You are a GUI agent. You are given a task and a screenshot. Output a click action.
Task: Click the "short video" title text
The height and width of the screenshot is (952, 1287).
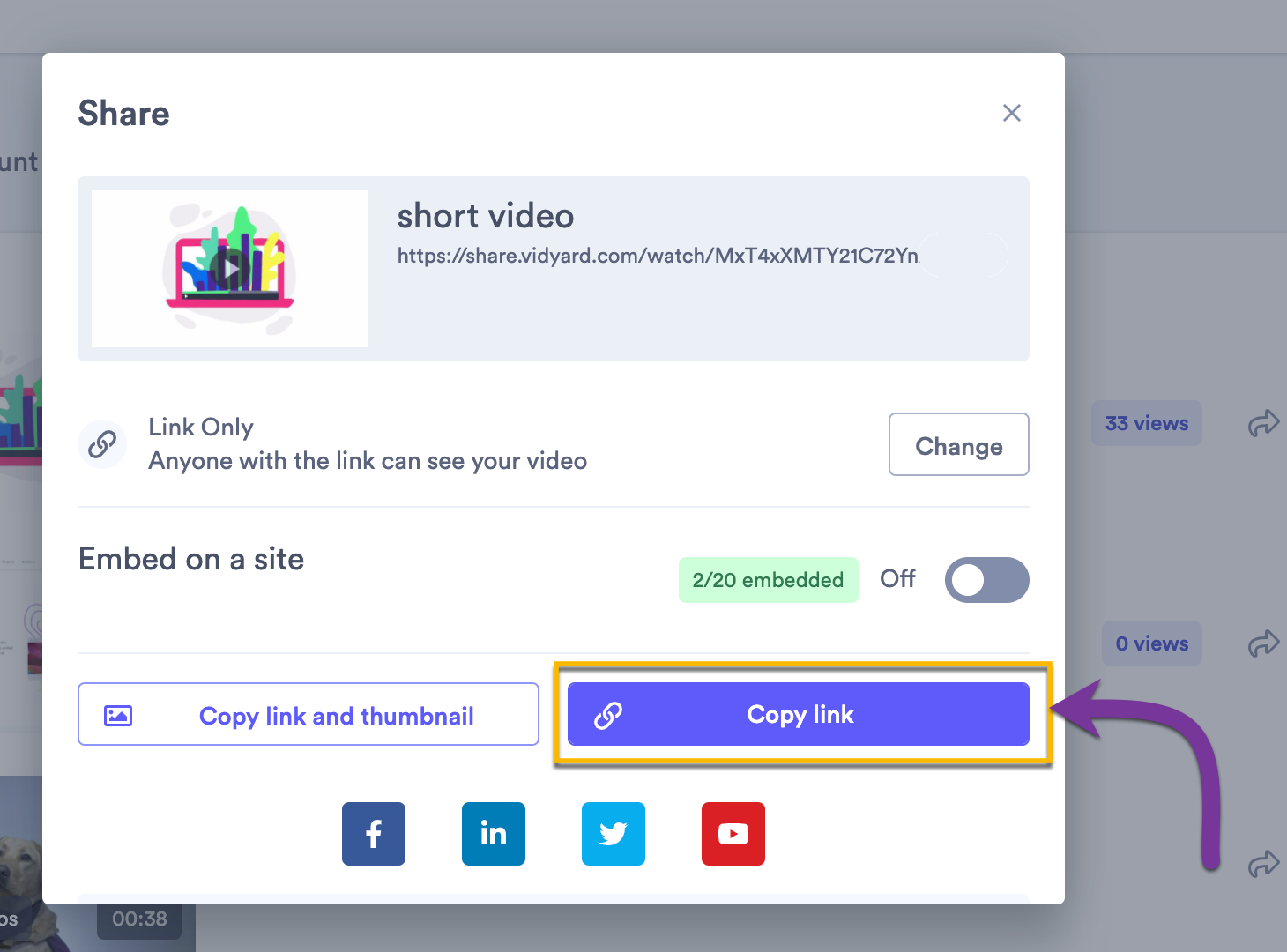click(x=486, y=216)
